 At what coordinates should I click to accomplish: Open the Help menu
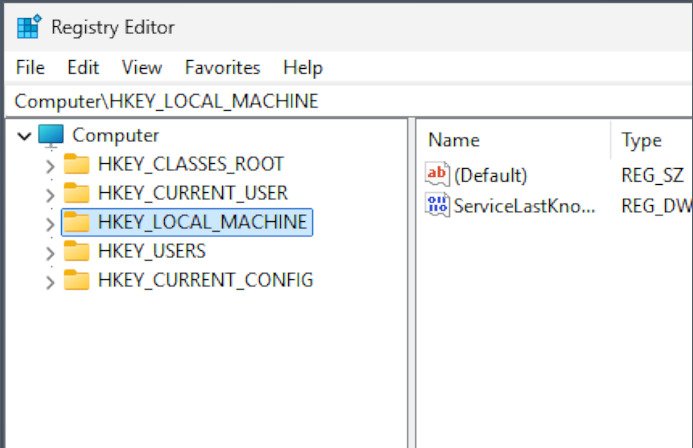303,68
